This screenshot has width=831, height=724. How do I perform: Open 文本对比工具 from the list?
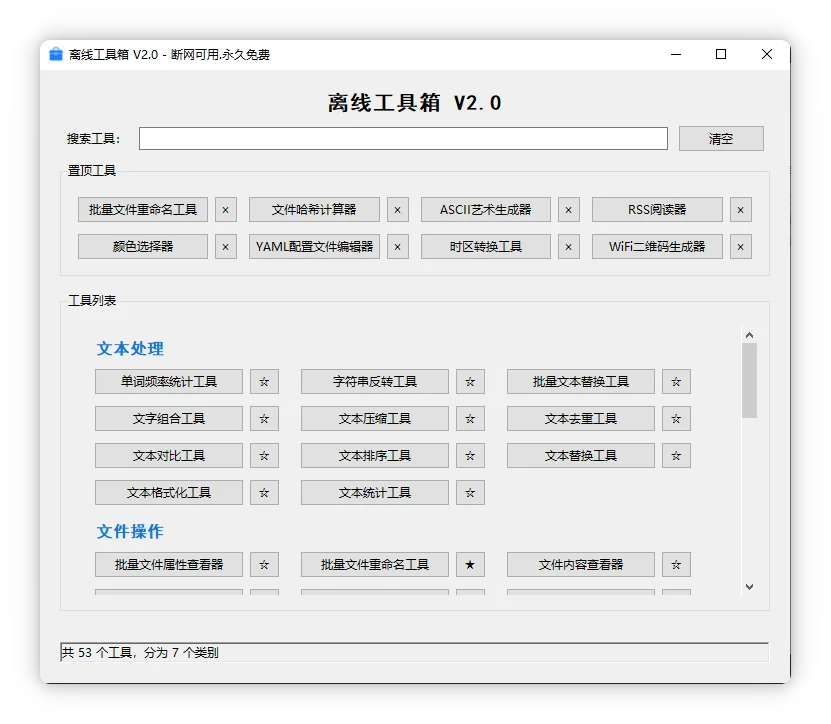(x=169, y=456)
